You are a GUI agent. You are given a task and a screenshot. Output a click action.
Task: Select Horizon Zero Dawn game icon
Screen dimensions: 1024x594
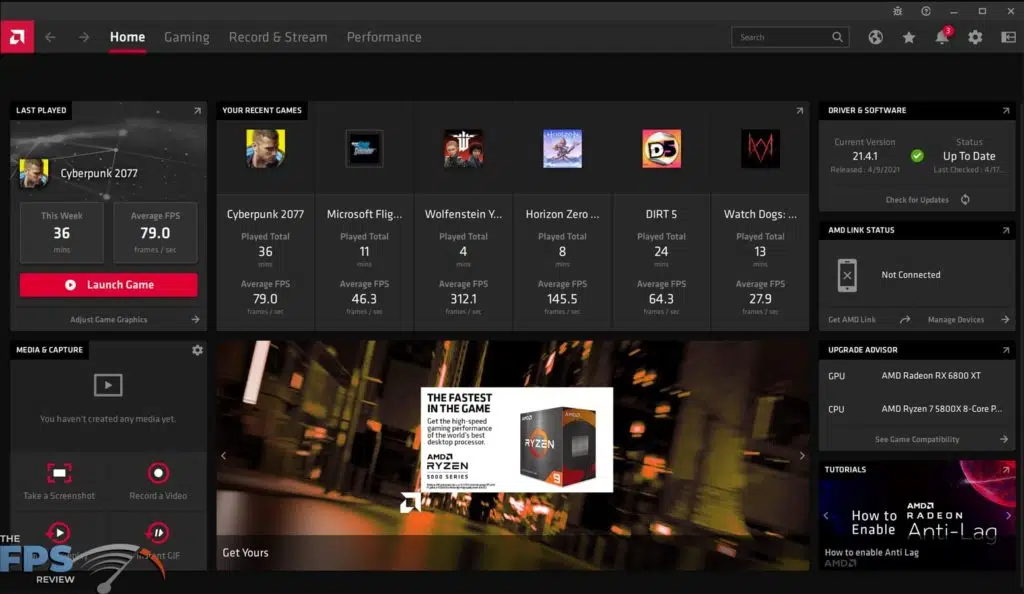click(x=562, y=148)
